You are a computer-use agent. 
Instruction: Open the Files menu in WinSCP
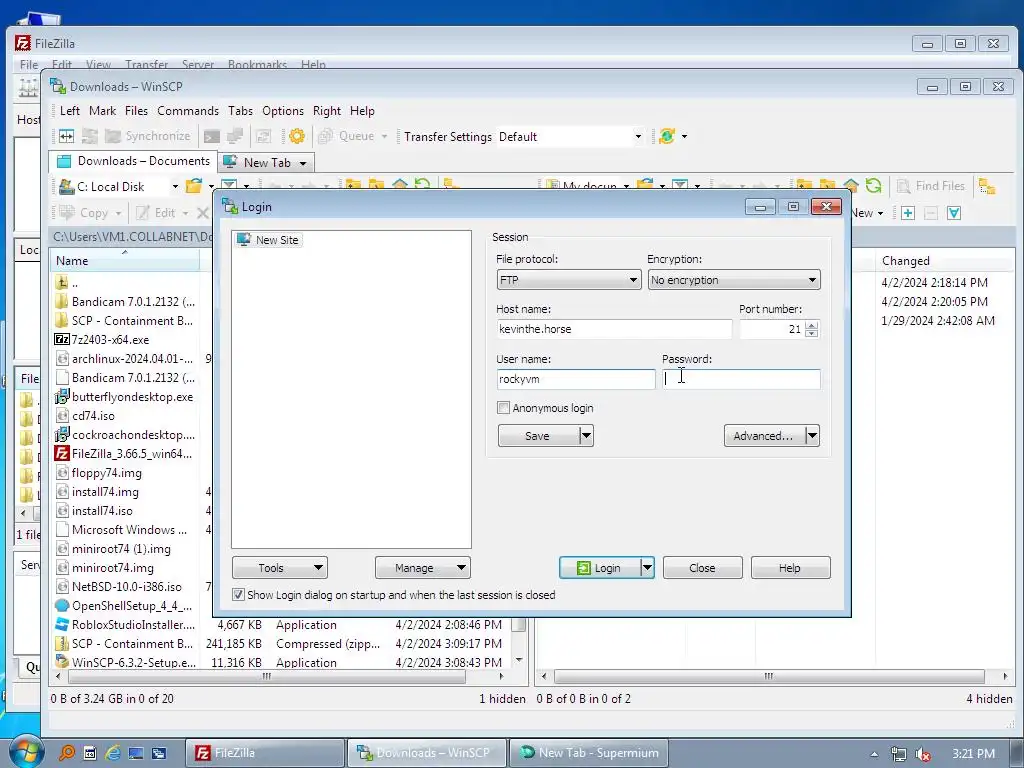click(x=136, y=111)
